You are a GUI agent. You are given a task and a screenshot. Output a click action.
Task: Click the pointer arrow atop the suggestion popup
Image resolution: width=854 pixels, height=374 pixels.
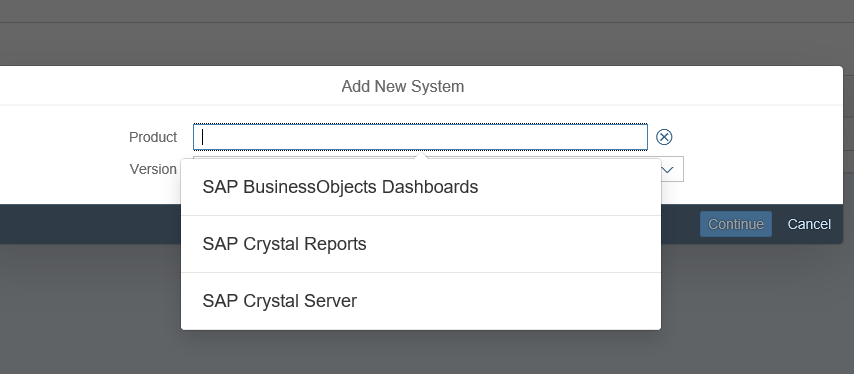(x=420, y=156)
